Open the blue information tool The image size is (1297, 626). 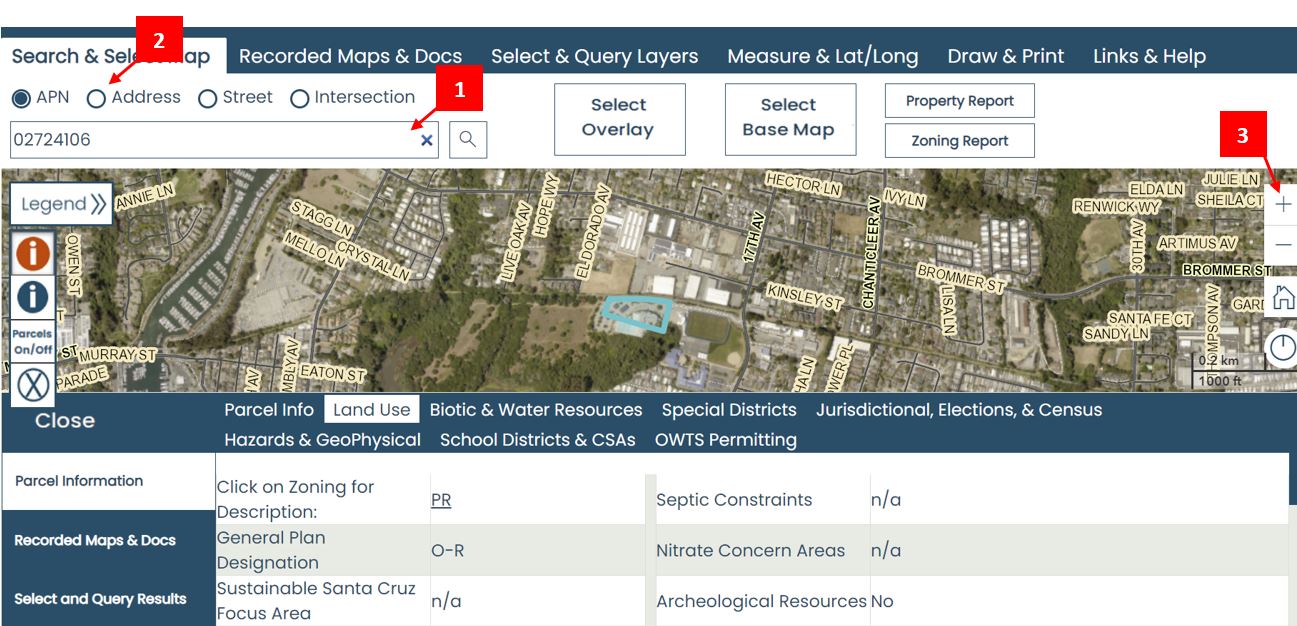[x=32, y=297]
